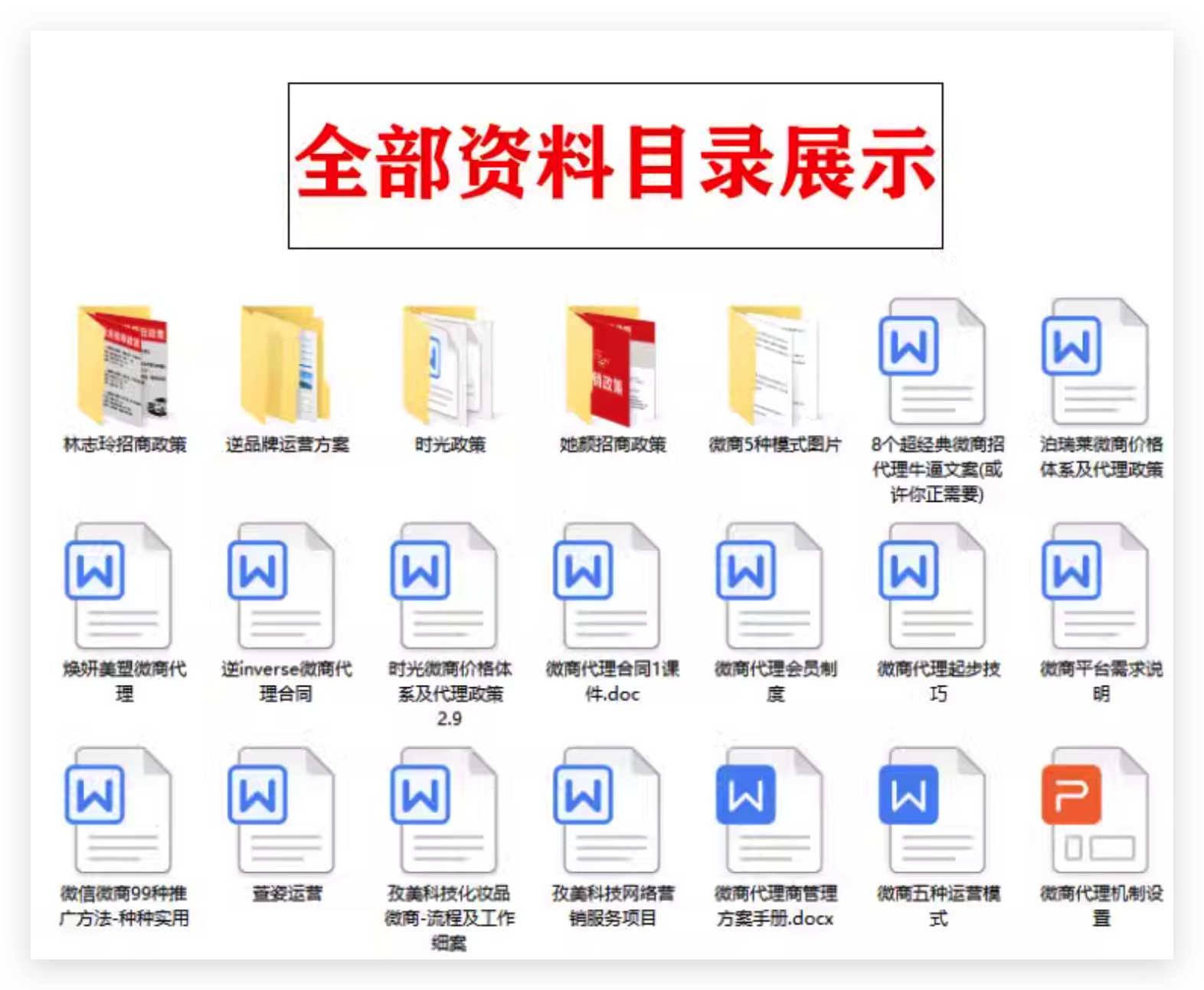This screenshot has width=1204, height=990.
Task: Open the 时光政策 folder icon
Action: point(450,365)
